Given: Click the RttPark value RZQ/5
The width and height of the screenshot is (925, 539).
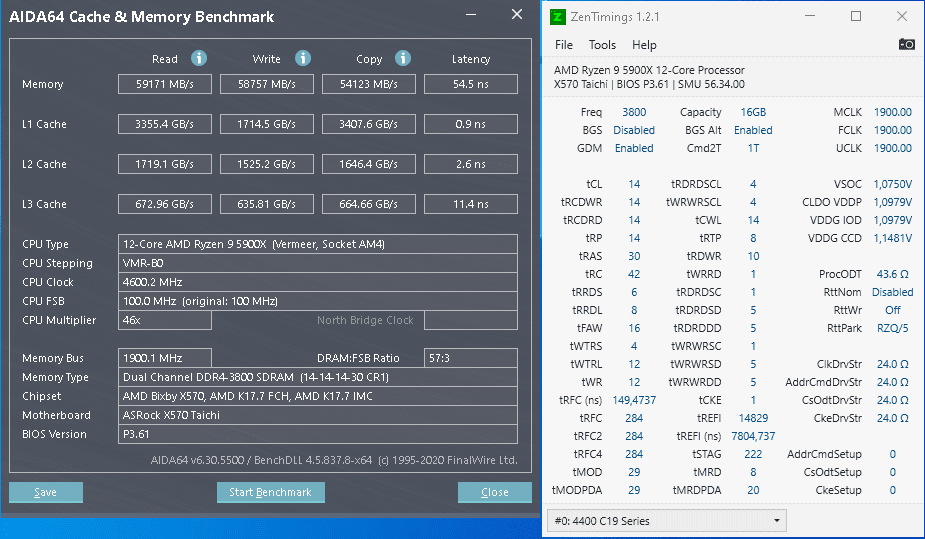Looking at the screenshot, I should coord(893,328).
